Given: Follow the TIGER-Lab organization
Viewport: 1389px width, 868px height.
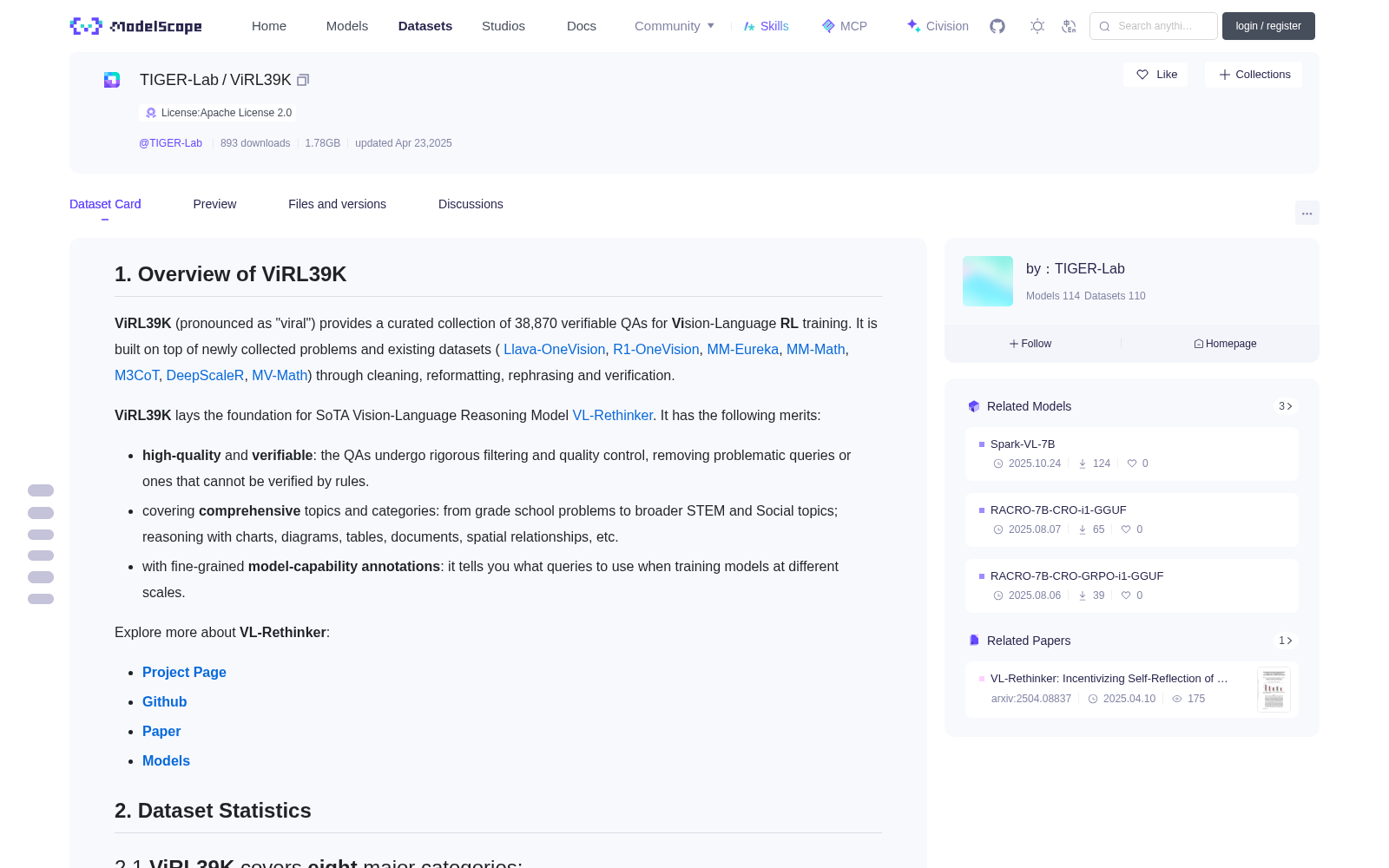Looking at the screenshot, I should coord(1030,344).
